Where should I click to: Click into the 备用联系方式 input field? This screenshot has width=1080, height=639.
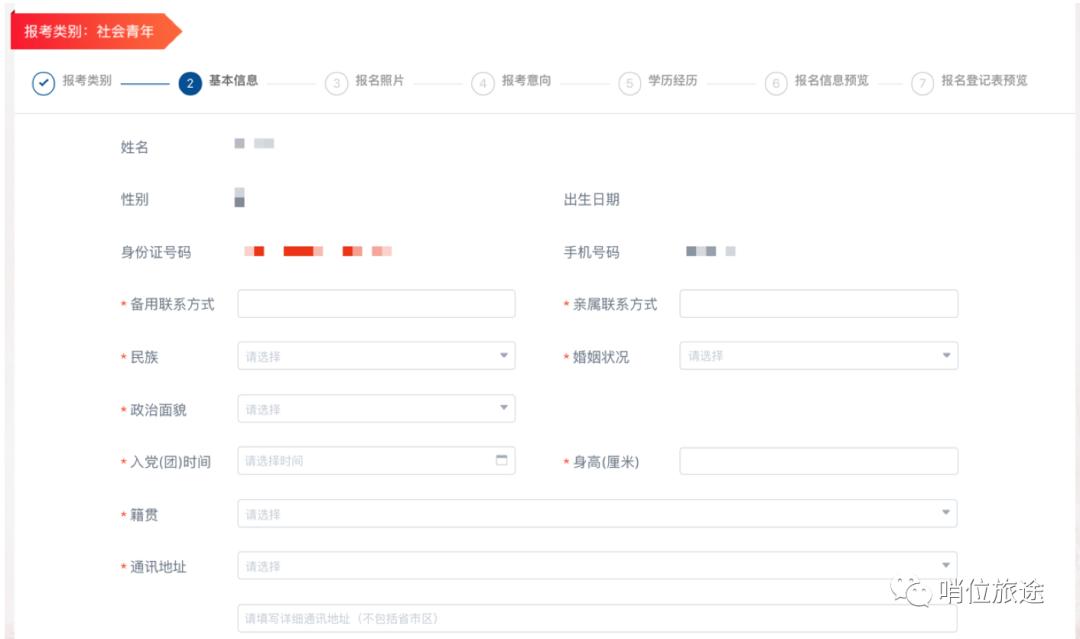coord(376,303)
